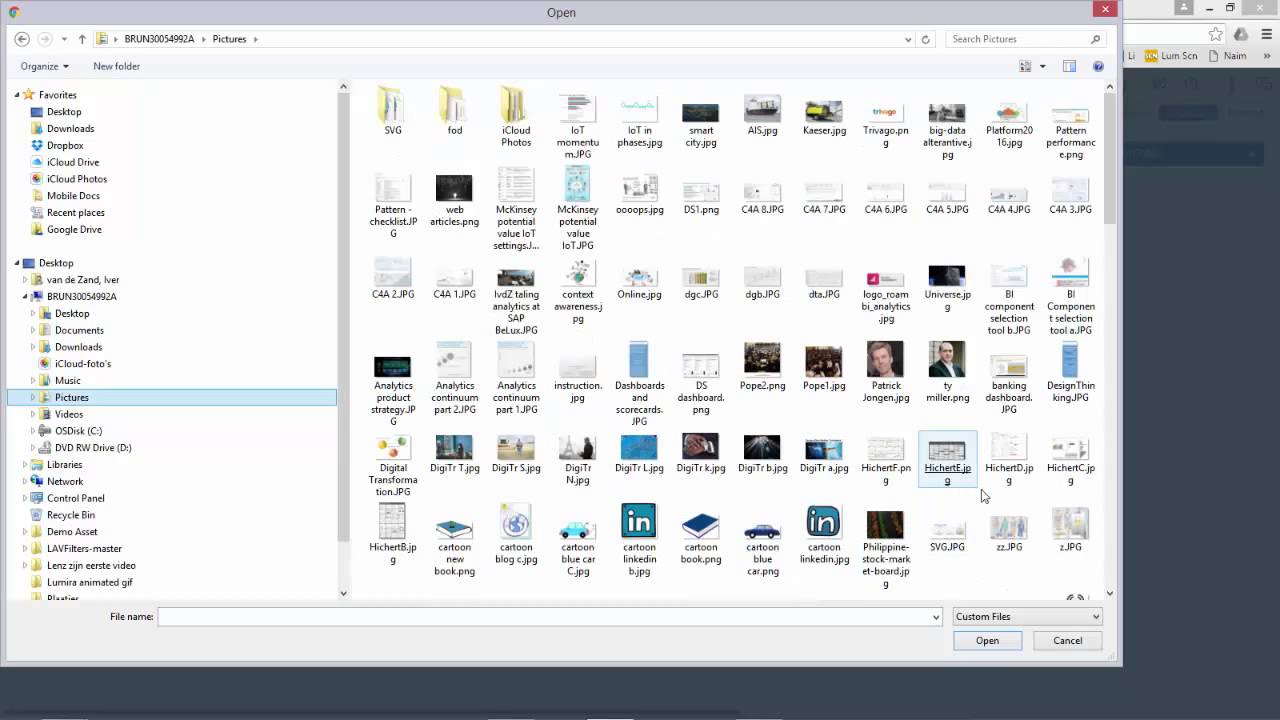Select Recent places in Favorites
Viewport: 1280px width, 720px height.
tap(75, 212)
